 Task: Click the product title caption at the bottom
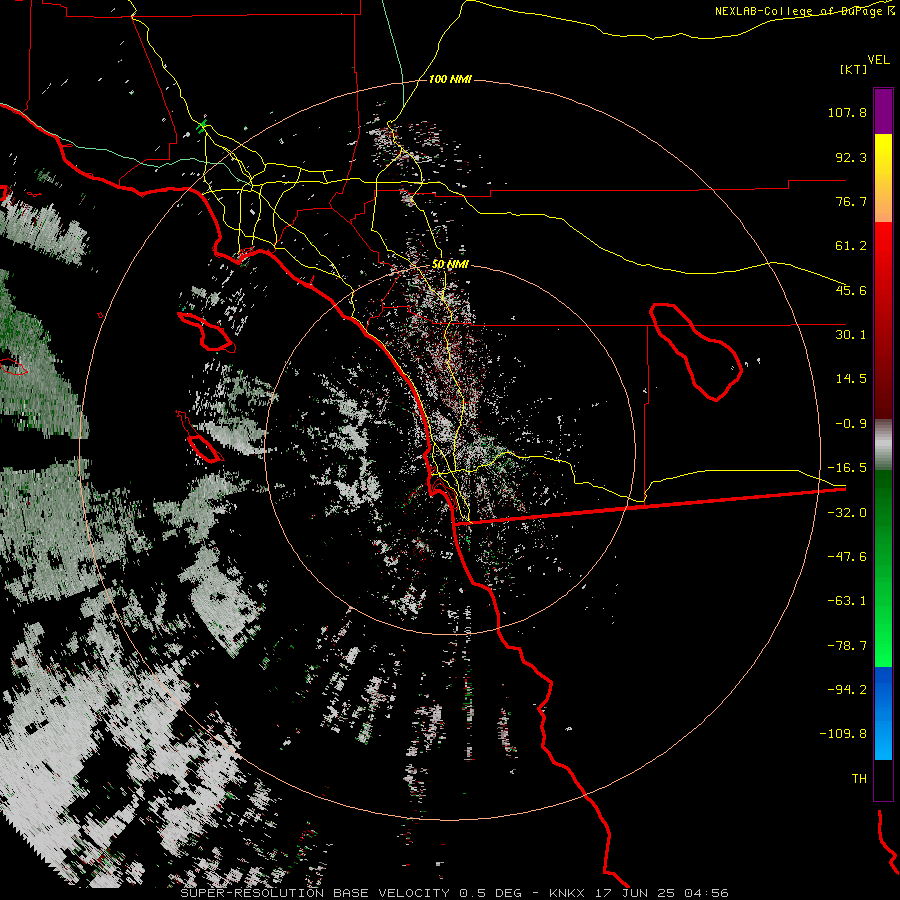tap(455, 893)
